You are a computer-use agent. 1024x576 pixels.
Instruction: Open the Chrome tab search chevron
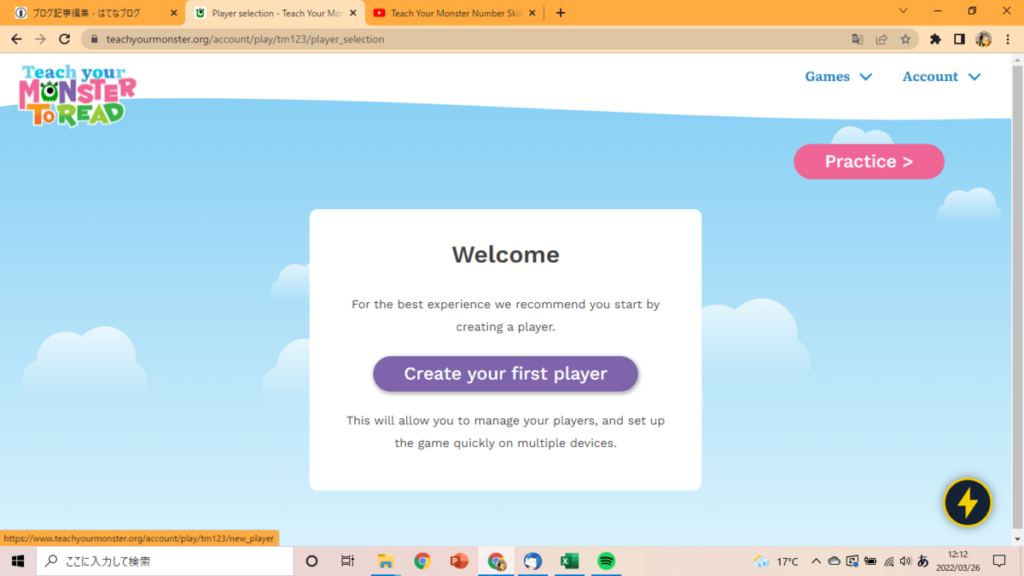click(903, 11)
